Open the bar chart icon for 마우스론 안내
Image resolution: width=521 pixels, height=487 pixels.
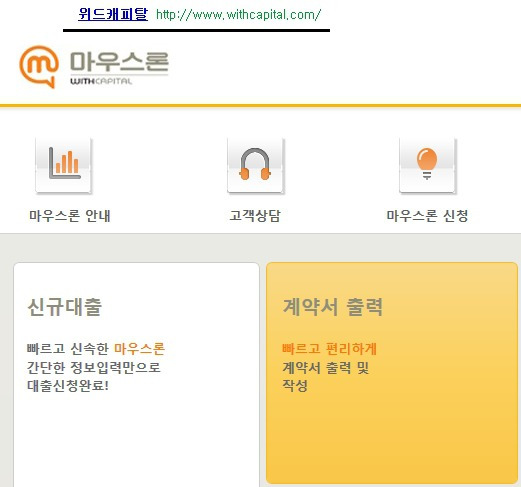click(64, 165)
